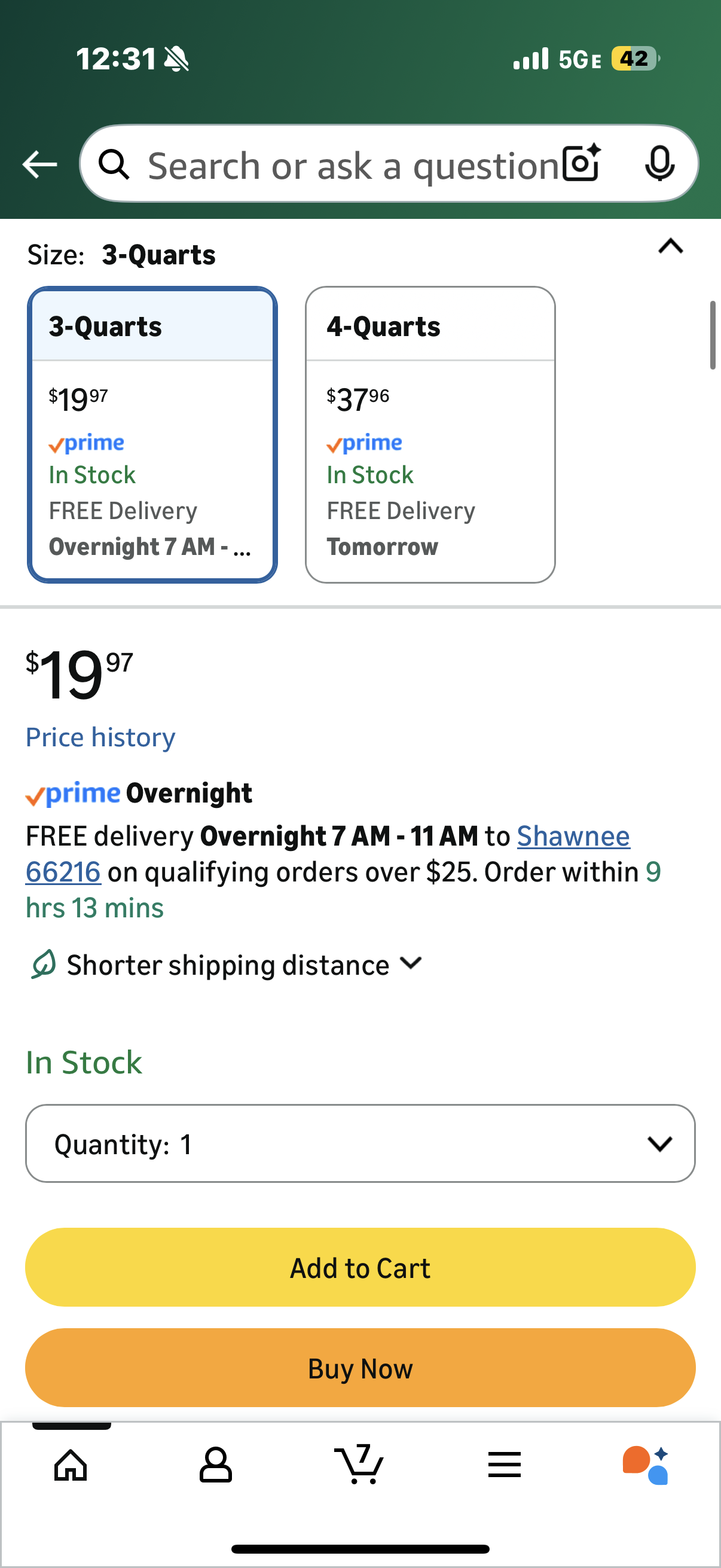This screenshot has height=1568, width=721.
Task: Select the 4-Quarts size option
Action: pyautogui.click(x=430, y=434)
